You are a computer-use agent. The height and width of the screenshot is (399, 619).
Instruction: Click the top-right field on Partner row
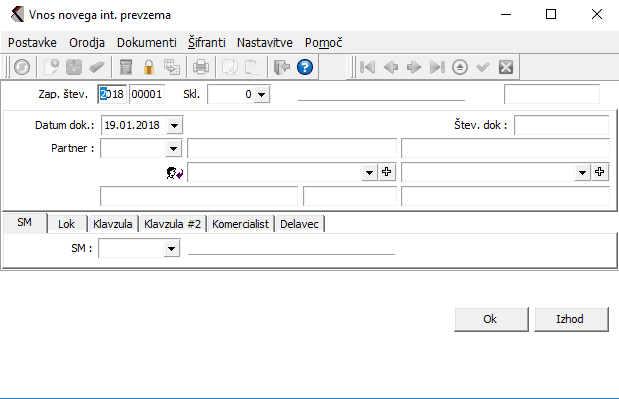point(506,148)
